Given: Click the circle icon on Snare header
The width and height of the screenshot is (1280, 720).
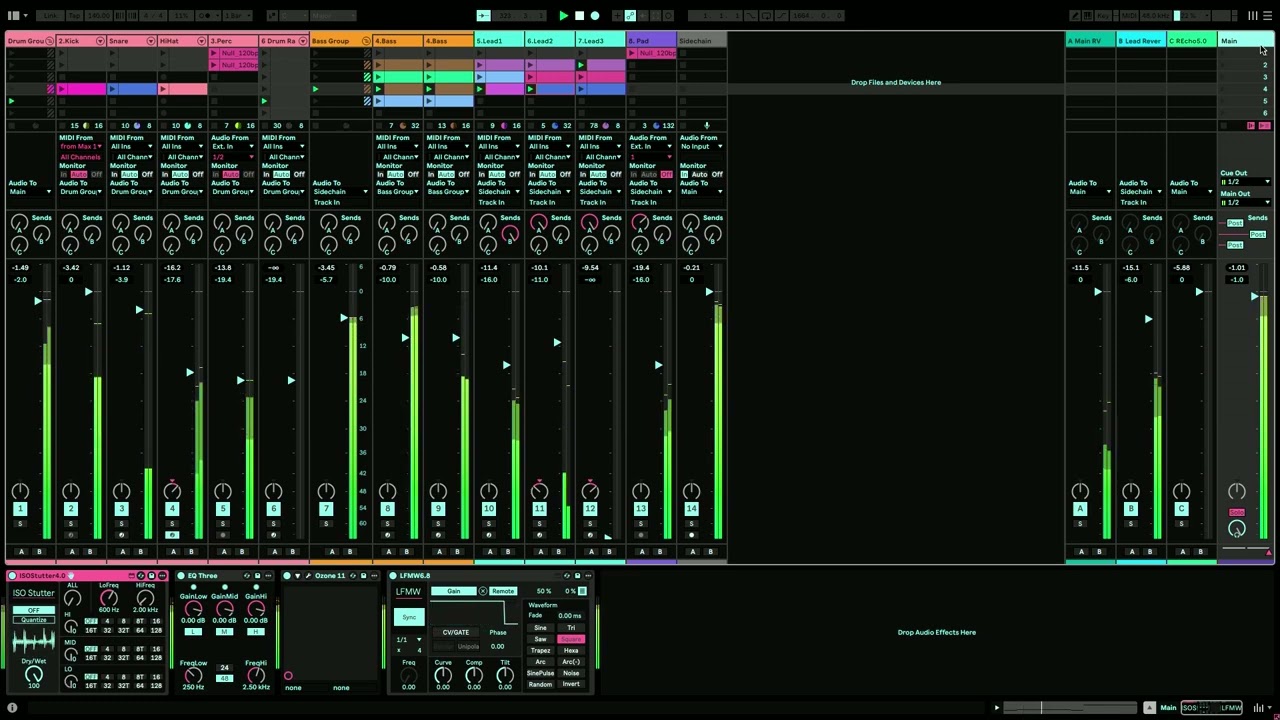Looking at the screenshot, I should click(x=150, y=41).
